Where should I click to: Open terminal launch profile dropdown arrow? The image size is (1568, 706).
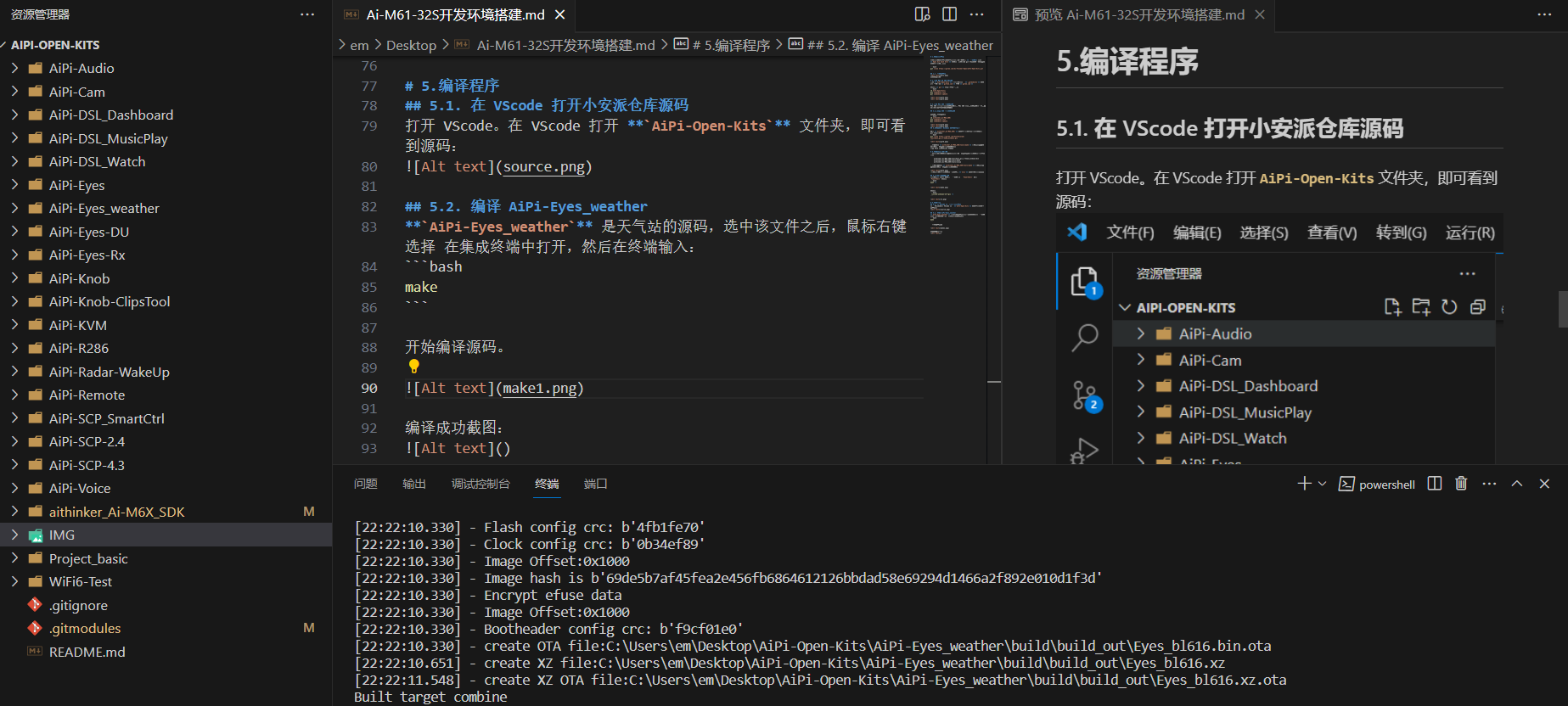1322,484
